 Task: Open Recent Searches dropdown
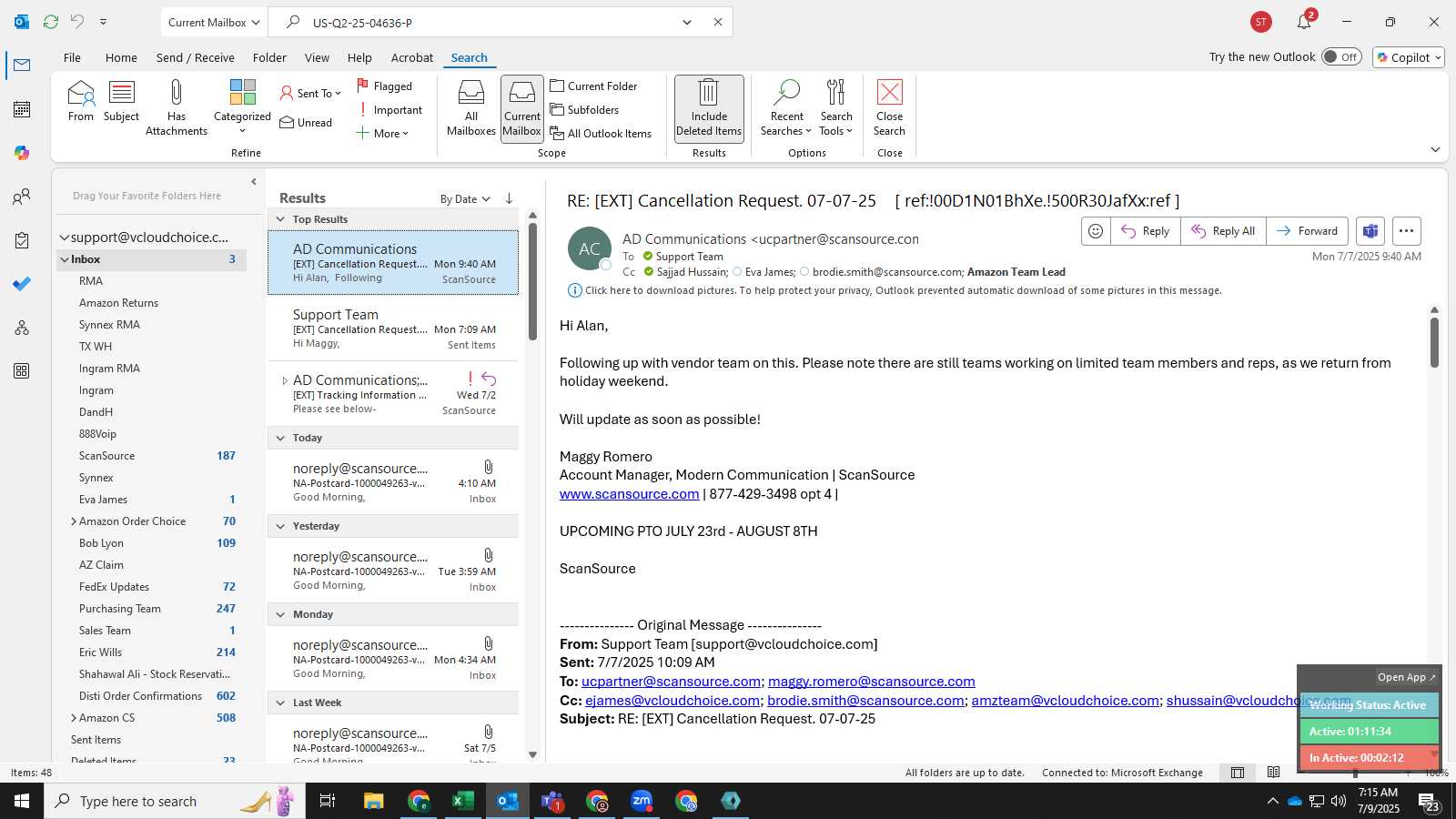[x=787, y=107]
